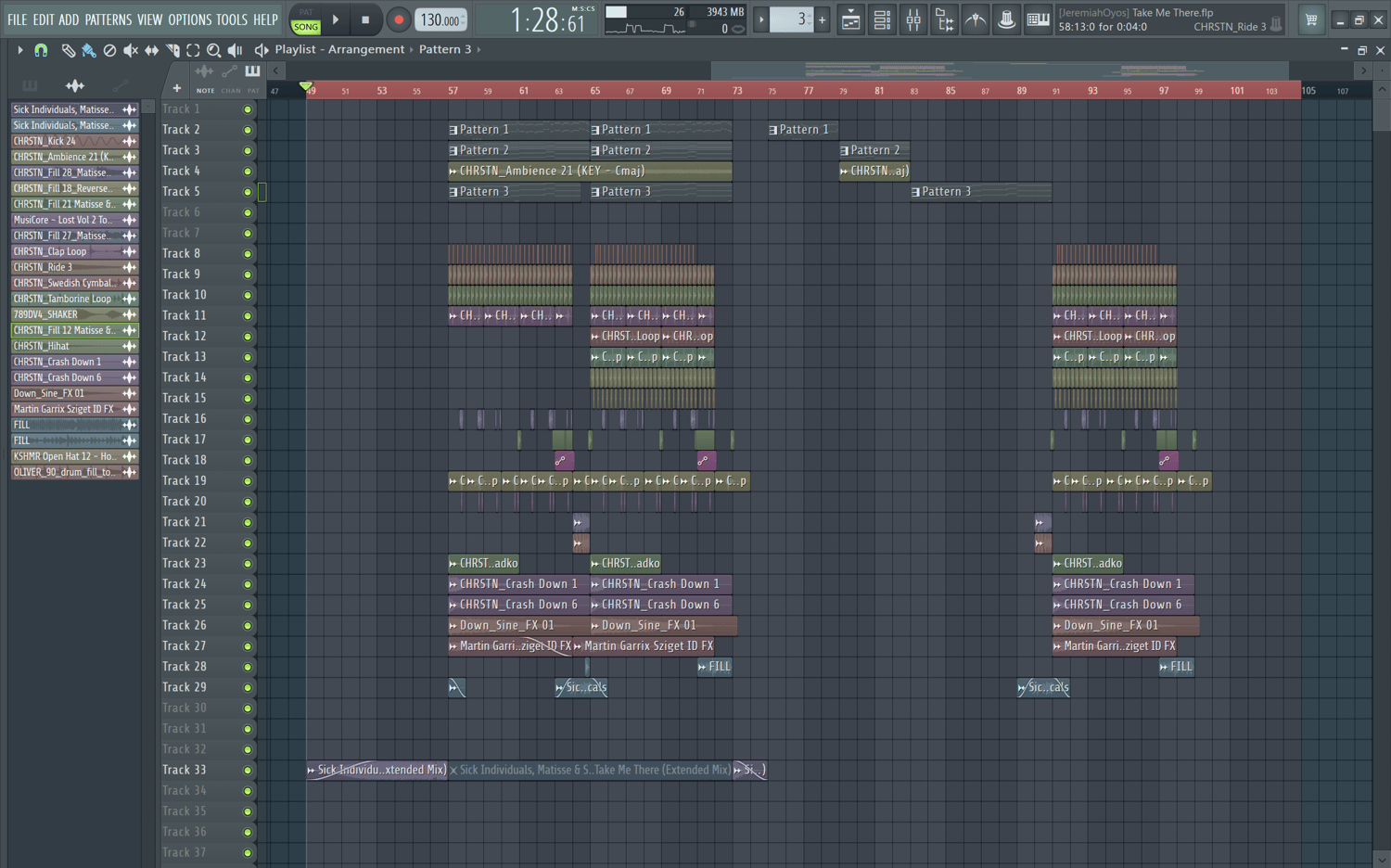The height and width of the screenshot is (868, 1391).
Task: Mute Track 24 with its LED
Action: (248, 584)
